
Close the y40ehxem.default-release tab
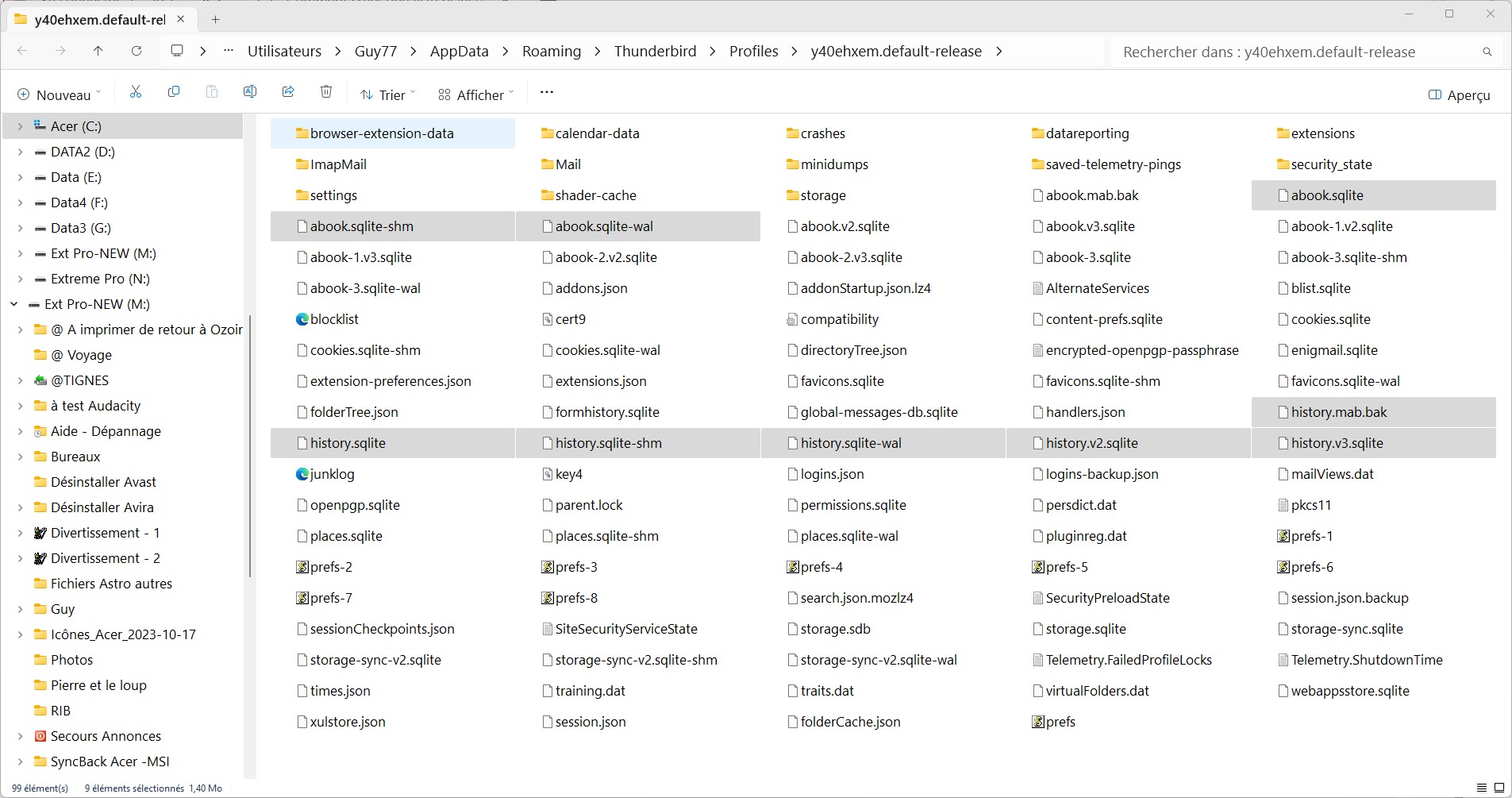pos(181,19)
